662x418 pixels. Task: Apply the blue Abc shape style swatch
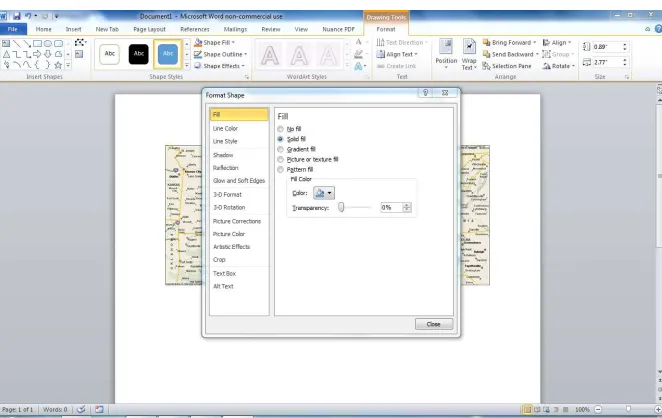[168, 54]
